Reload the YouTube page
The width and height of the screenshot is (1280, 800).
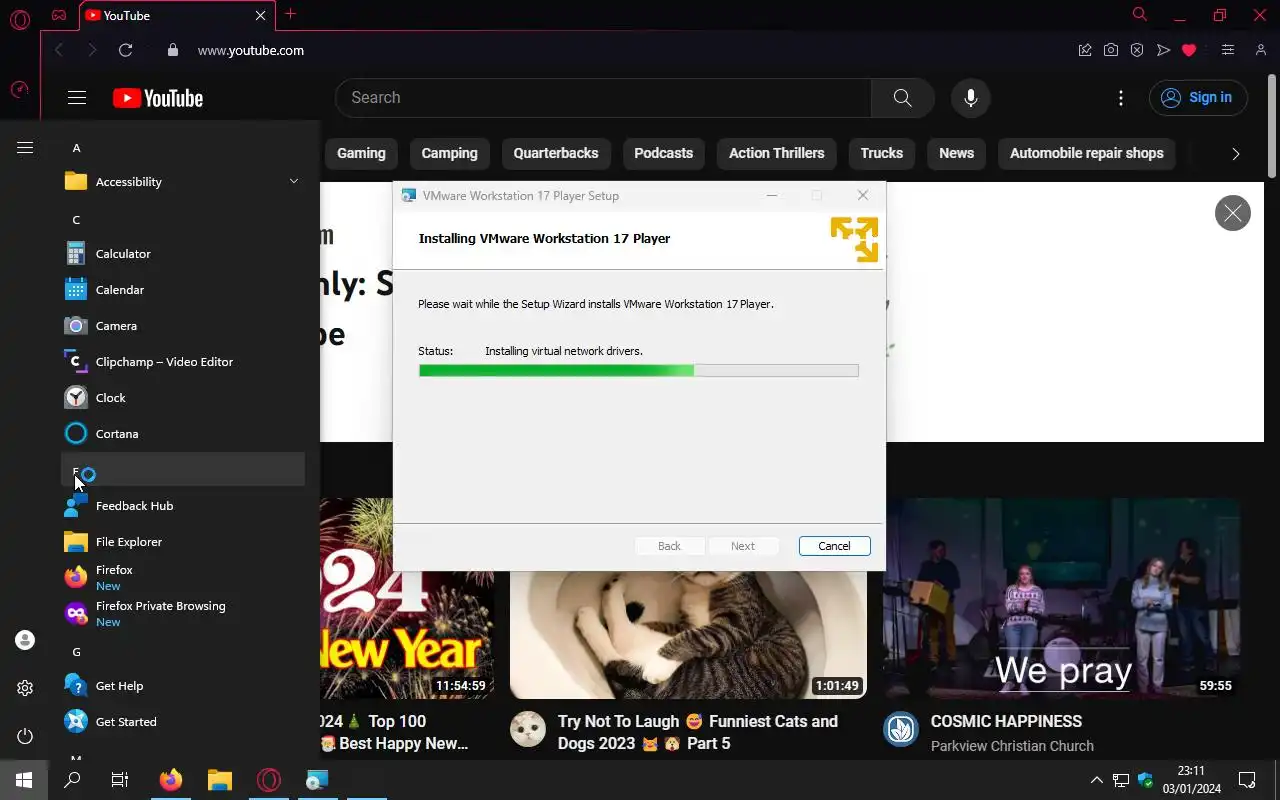coord(125,50)
